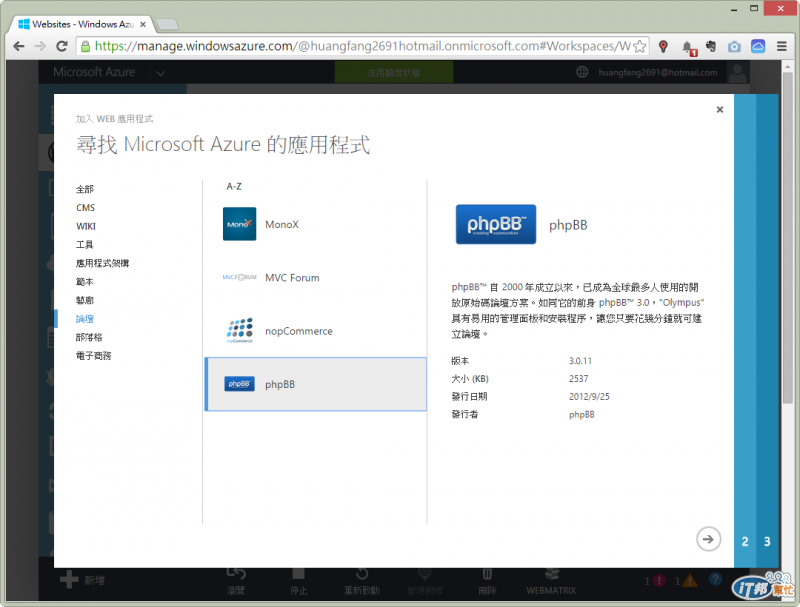Select the 論壇 category
The image size is (800, 607).
(x=85, y=319)
